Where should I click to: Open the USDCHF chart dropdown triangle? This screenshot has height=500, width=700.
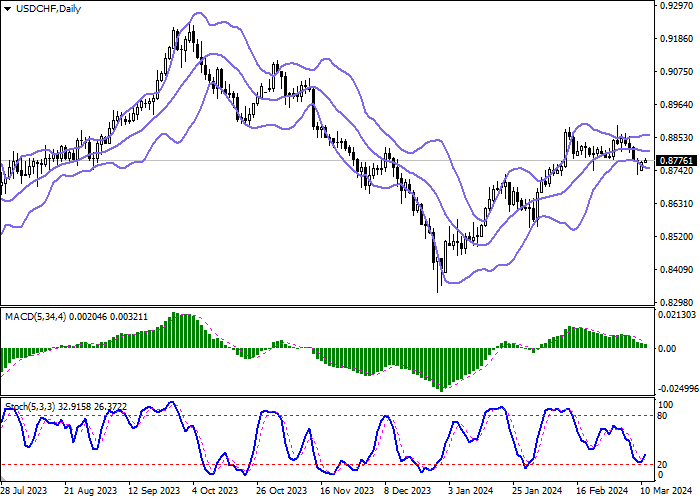click(x=7, y=9)
